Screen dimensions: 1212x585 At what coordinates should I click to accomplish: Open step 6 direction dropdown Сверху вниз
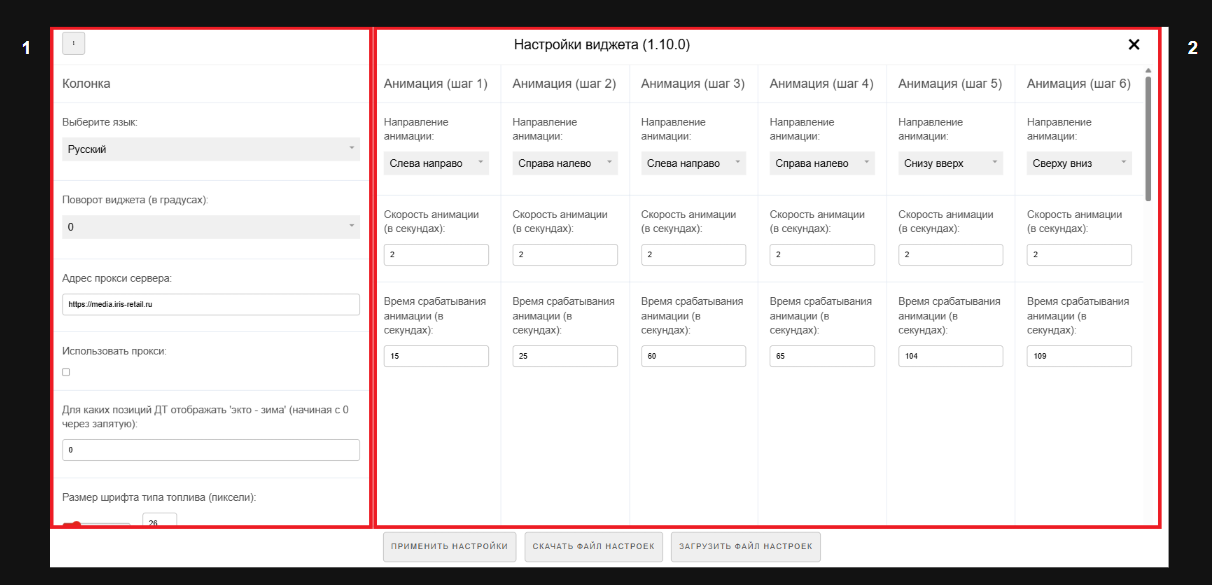click(1078, 163)
